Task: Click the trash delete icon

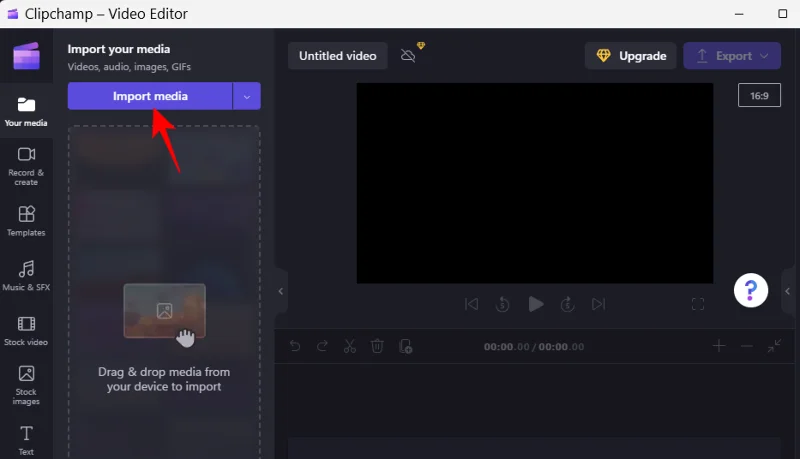Action: [377, 346]
